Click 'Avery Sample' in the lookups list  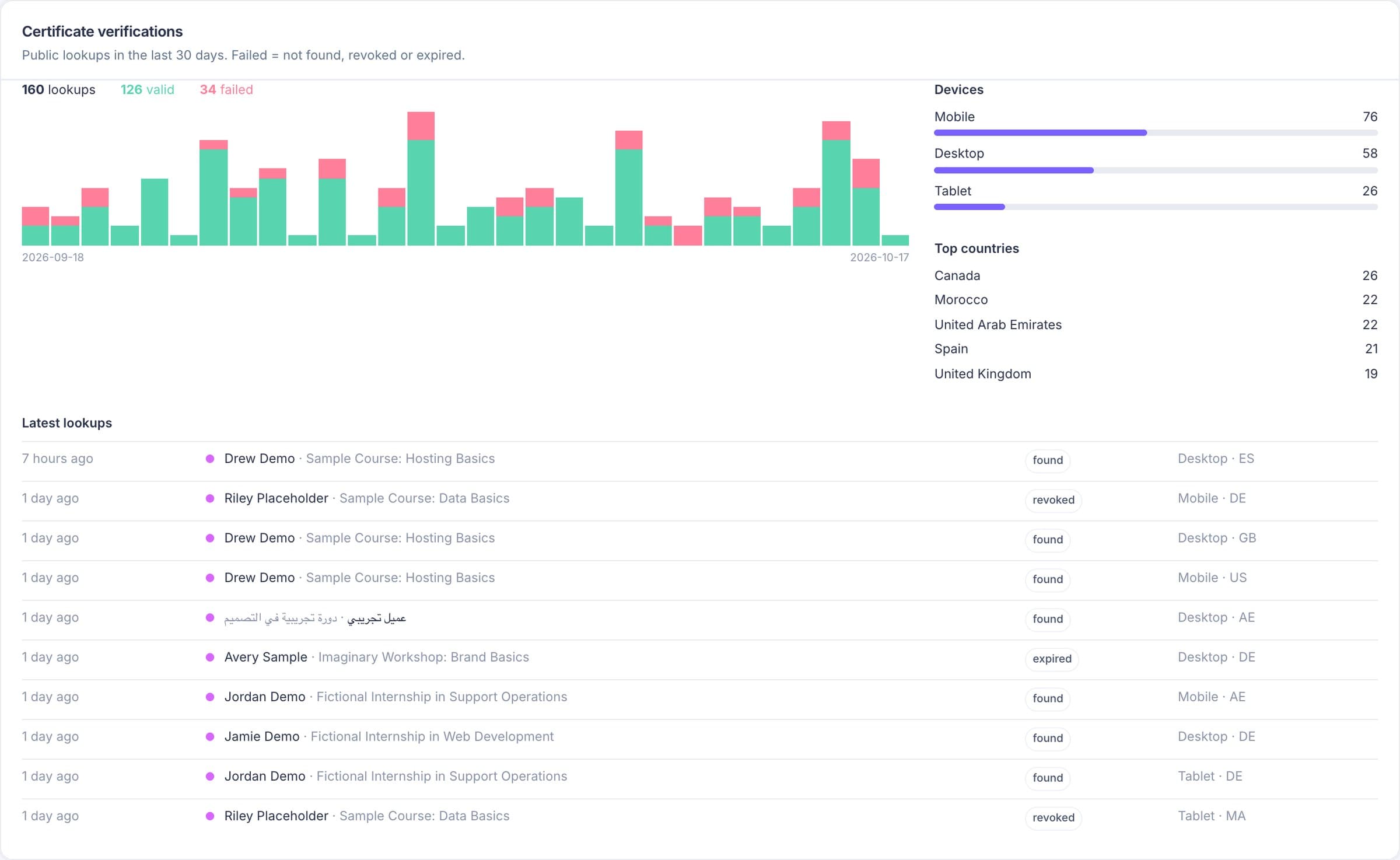coord(265,657)
